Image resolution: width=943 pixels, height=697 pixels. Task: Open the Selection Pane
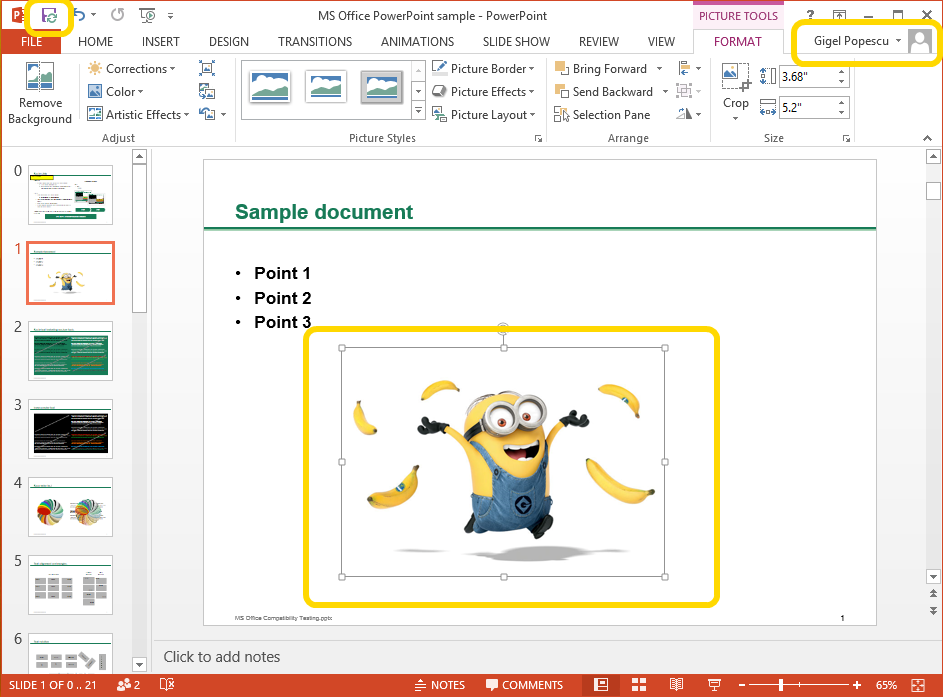tap(602, 114)
